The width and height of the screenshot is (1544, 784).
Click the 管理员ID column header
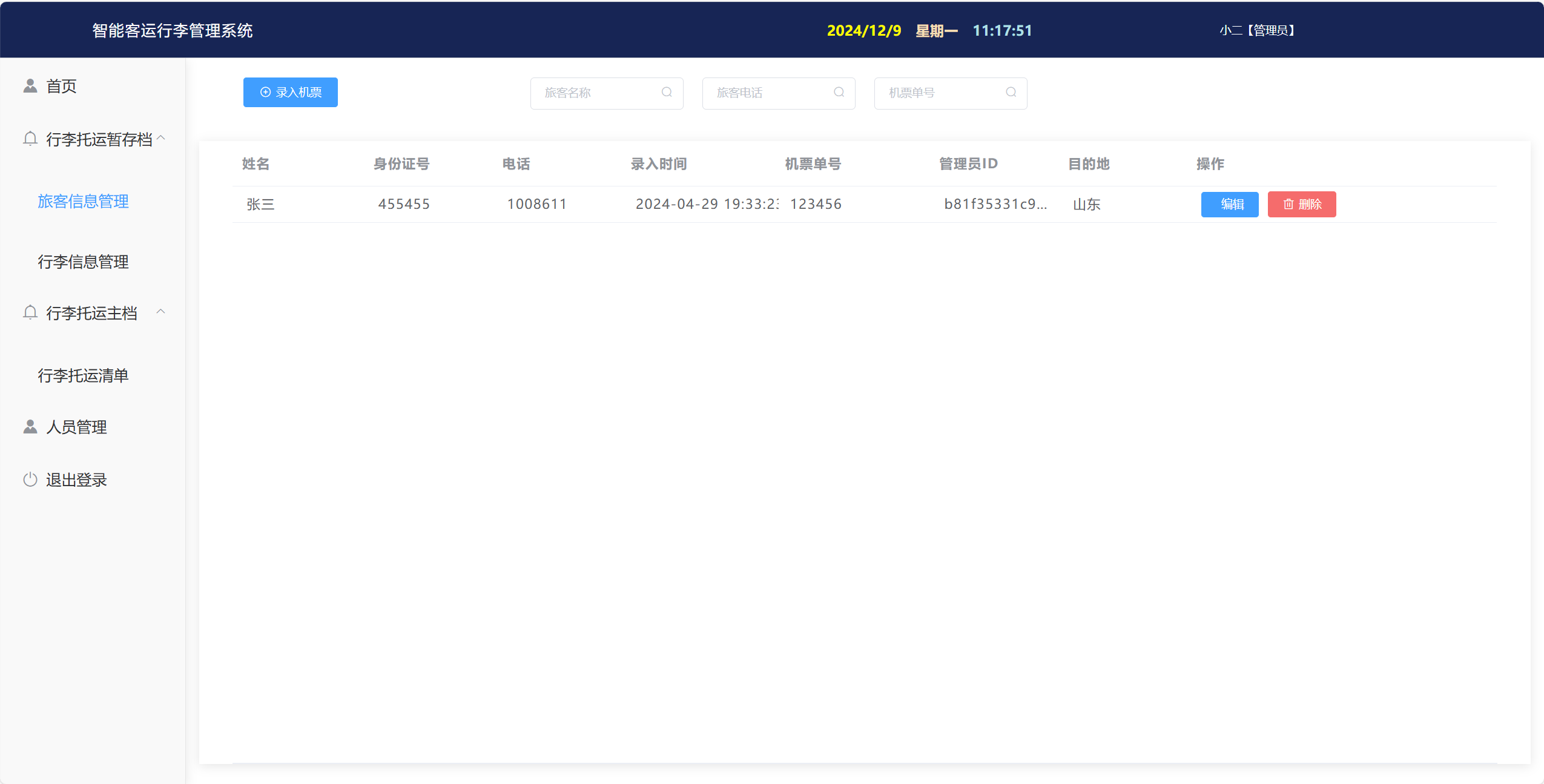[x=968, y=163]
